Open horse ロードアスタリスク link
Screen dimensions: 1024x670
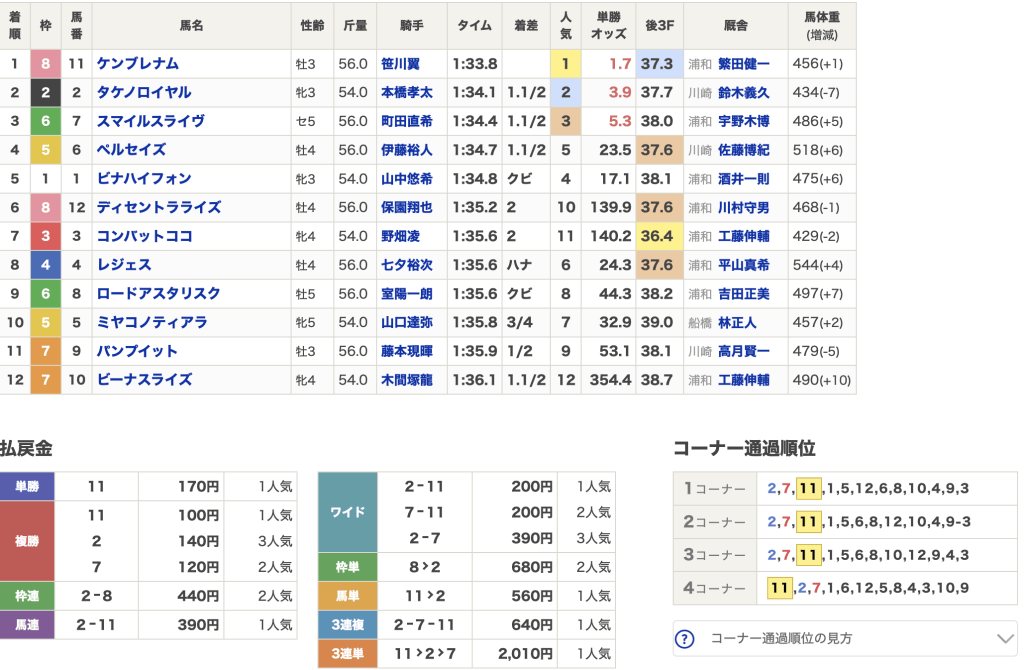click(159, 294)
